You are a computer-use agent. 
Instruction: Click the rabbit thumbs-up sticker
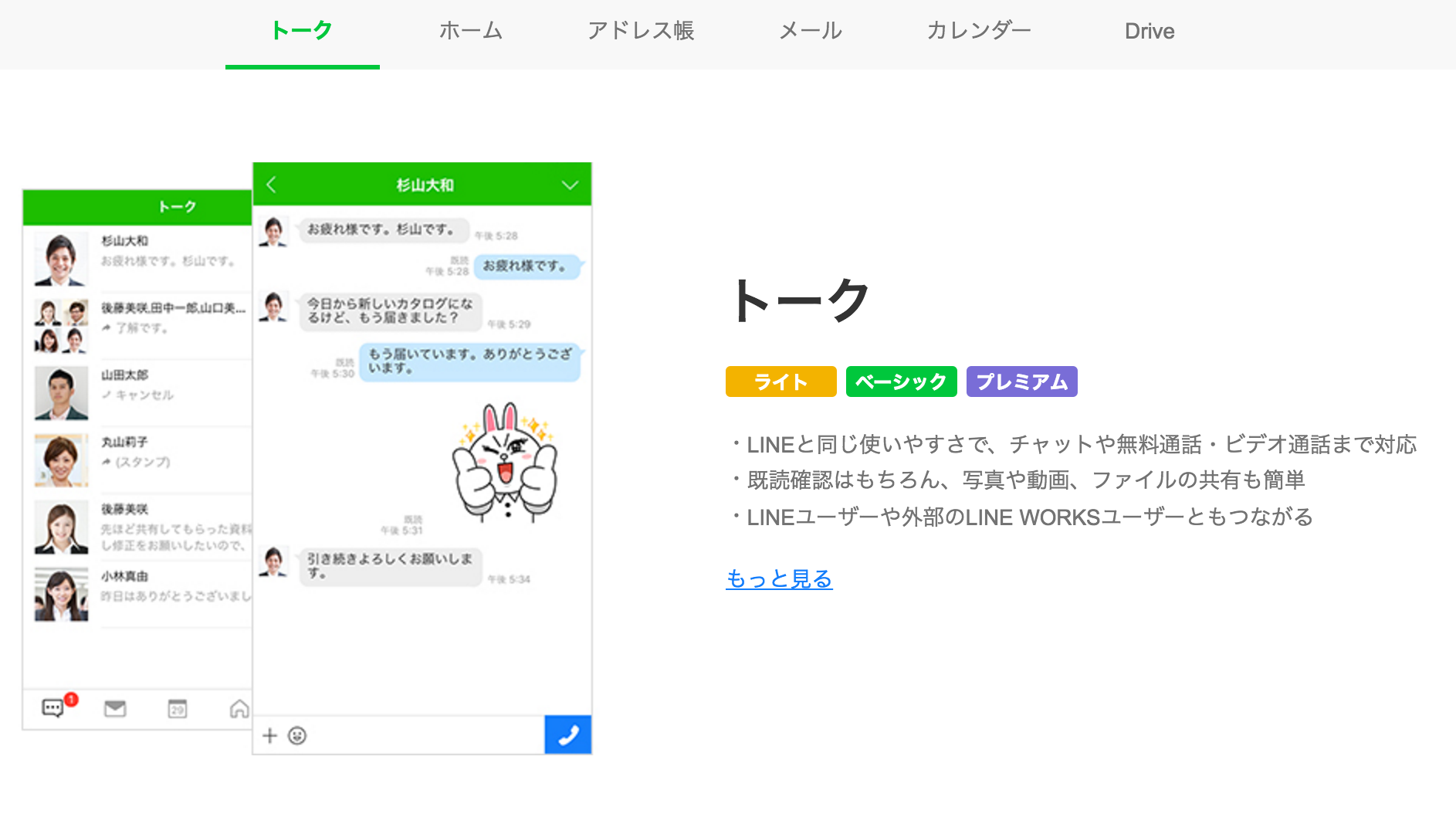(505, 462)
